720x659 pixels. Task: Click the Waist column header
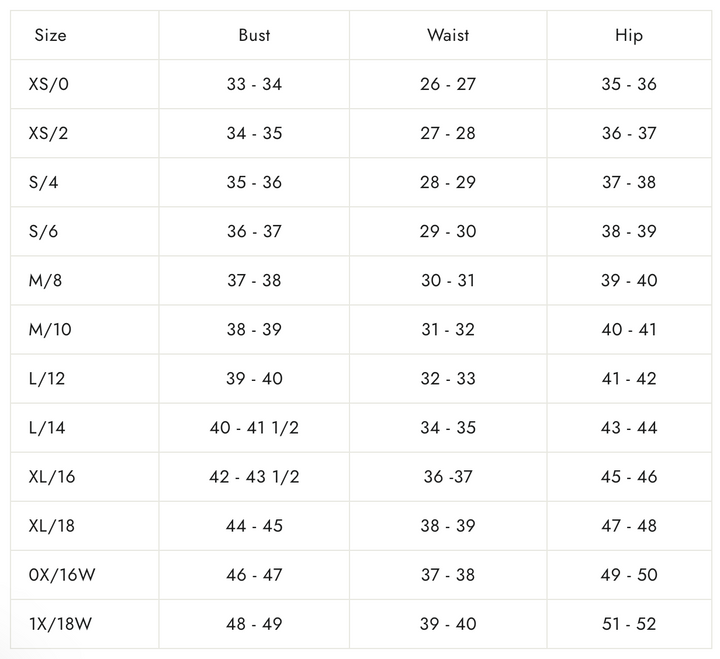(448, 35)
